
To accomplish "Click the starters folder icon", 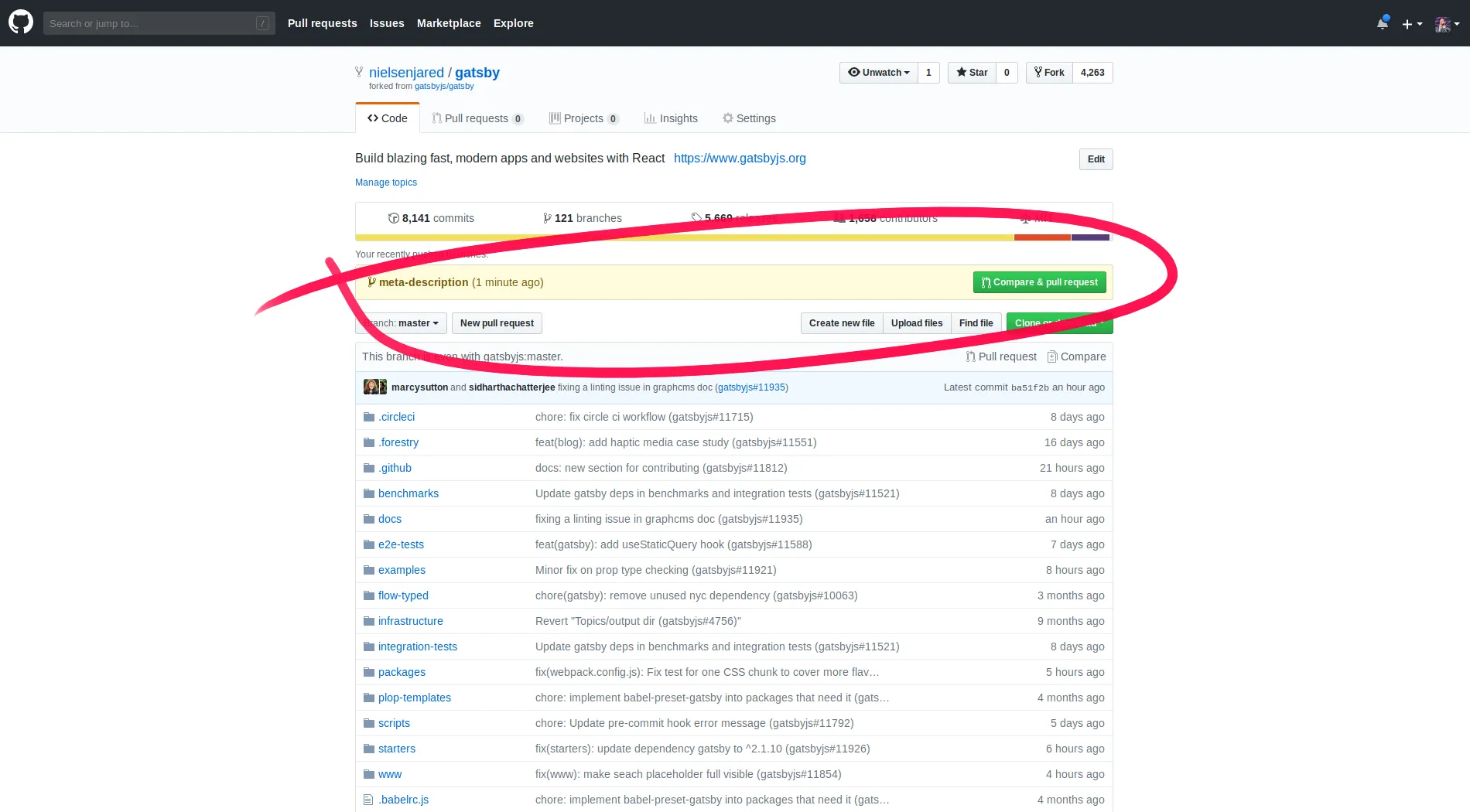I will (369, 749).
